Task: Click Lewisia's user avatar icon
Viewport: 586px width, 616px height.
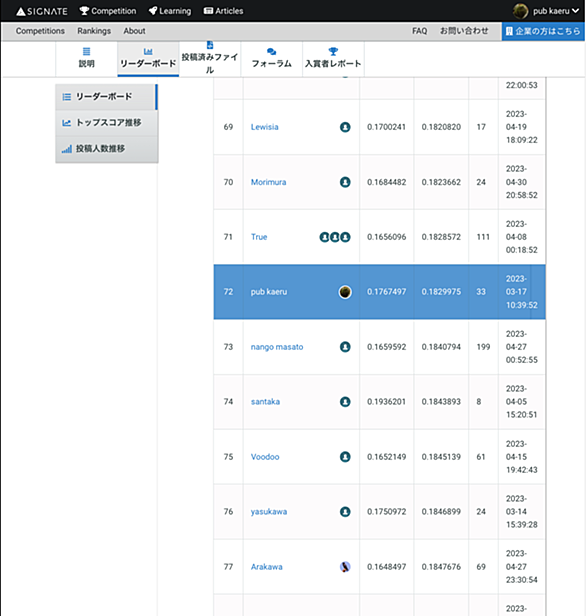Action: tap(345, 127)
